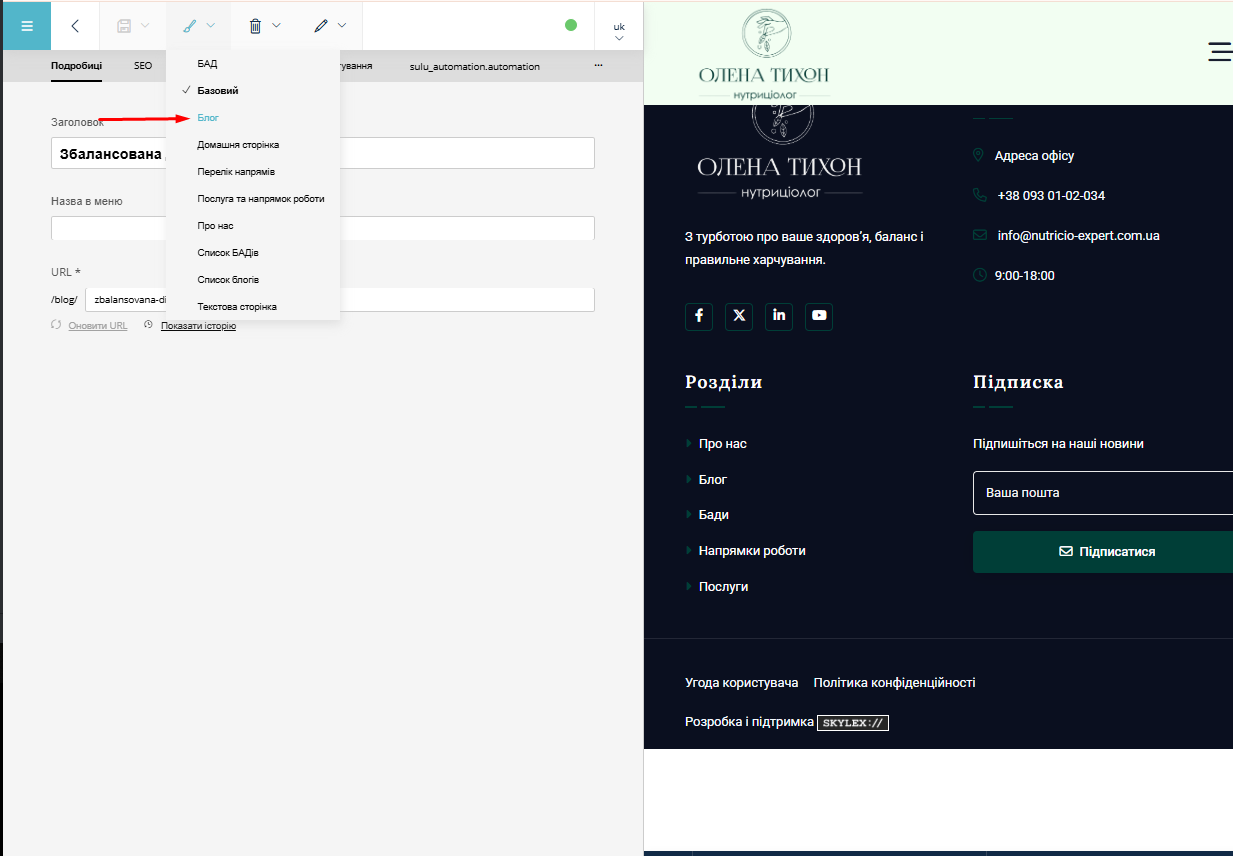Click the save disk icon
This screenshot has width=1233, height=856.
[x=124, y=25]
